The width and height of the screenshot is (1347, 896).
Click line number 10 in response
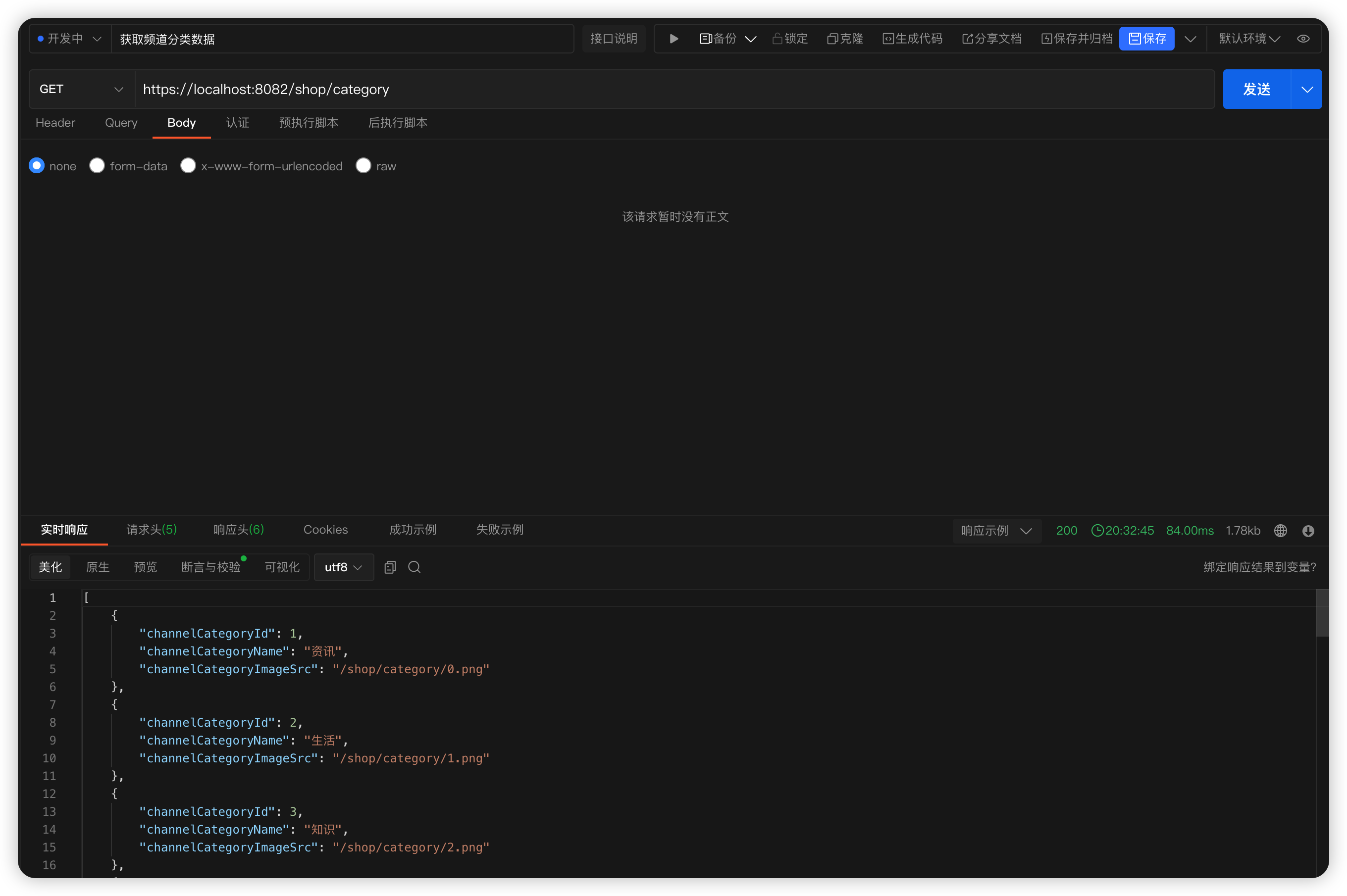click(49, 758)
